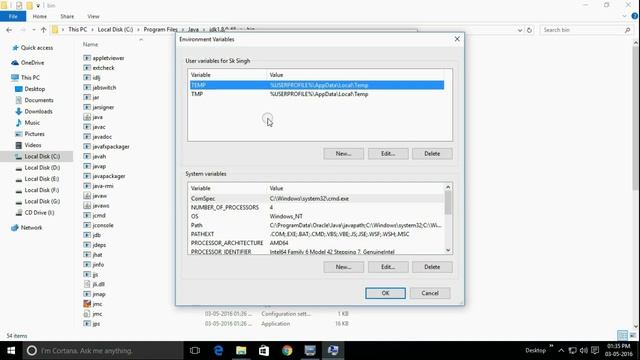
Task: Open File Explorer from the taskbar
Action: point(241,351)
